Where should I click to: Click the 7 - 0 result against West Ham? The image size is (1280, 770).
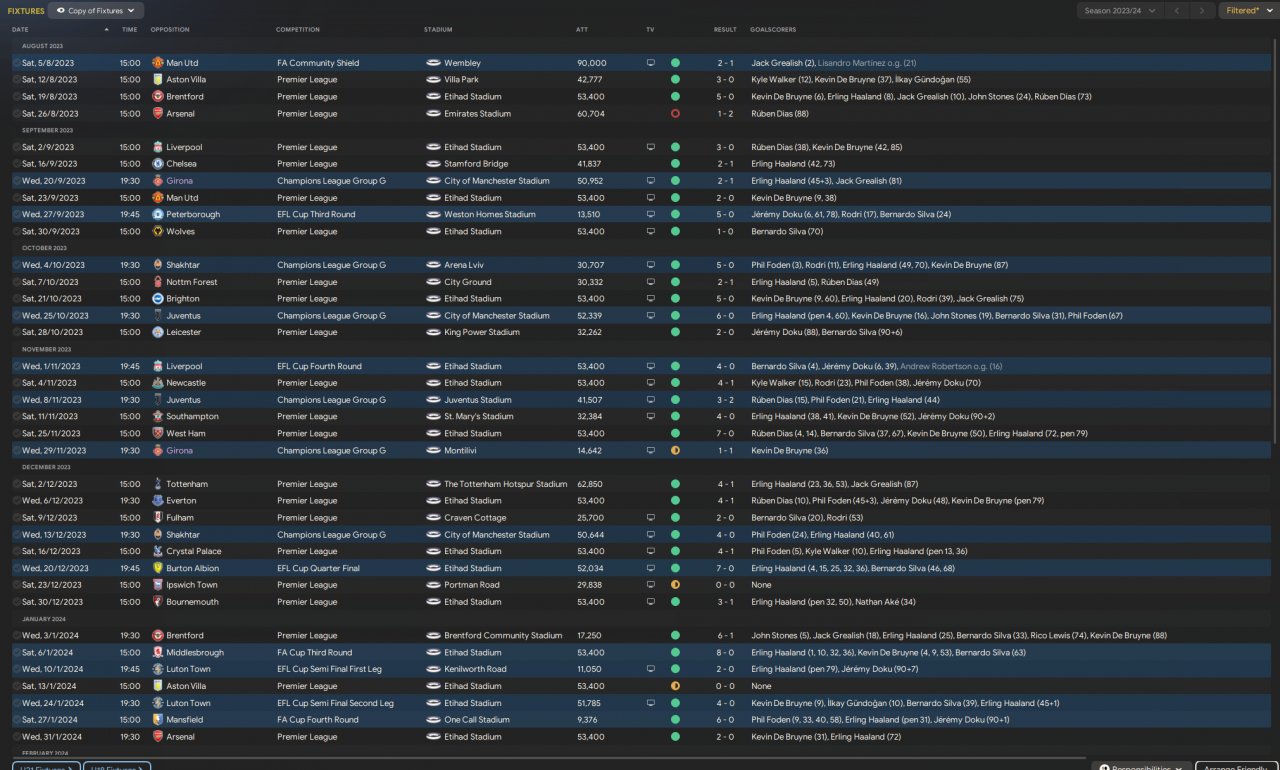pos(725,433)
